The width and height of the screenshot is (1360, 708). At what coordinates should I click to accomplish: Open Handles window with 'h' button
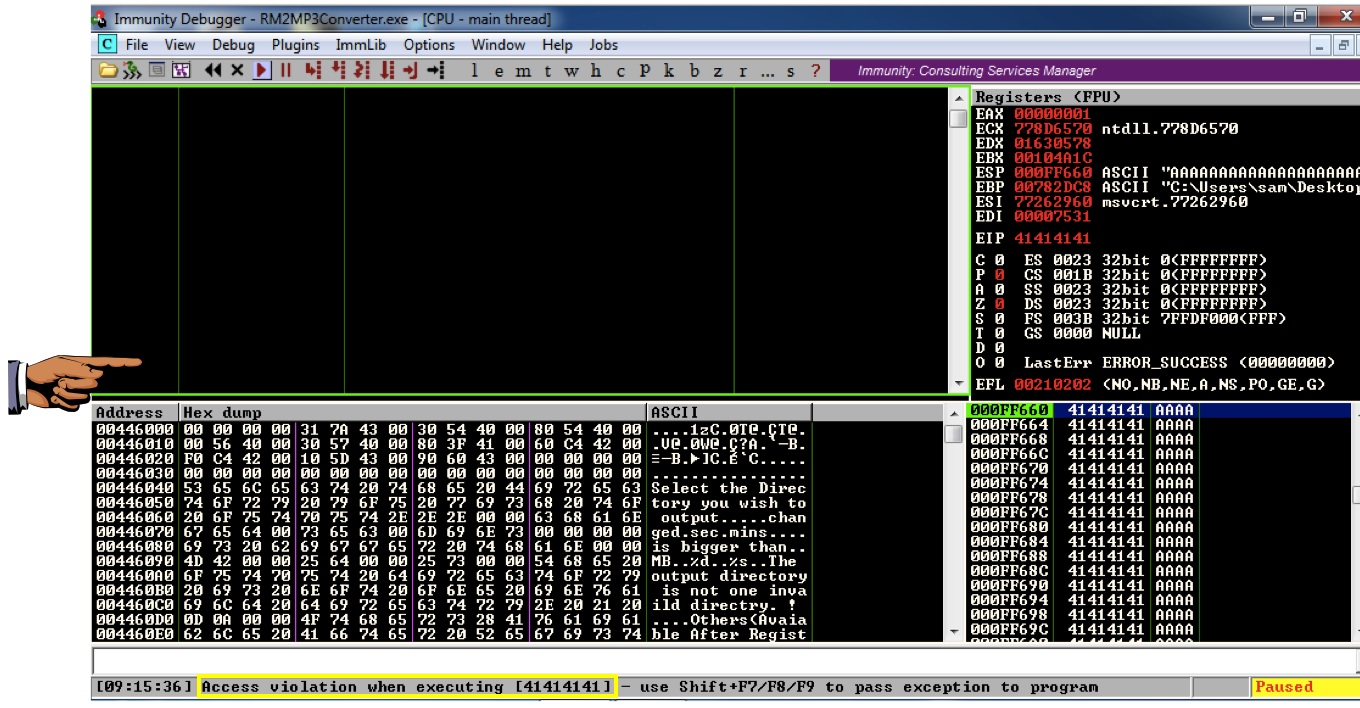(596, 71)
